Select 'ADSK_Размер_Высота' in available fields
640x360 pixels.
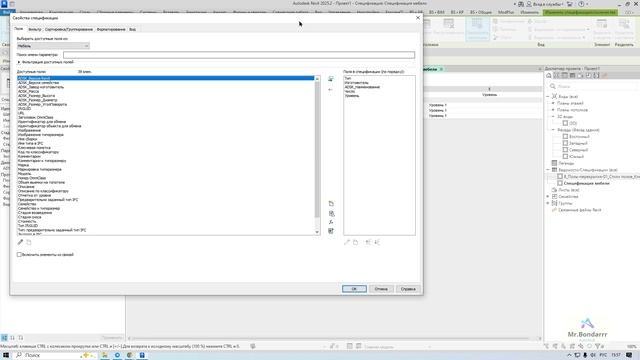tap(36, 96)
